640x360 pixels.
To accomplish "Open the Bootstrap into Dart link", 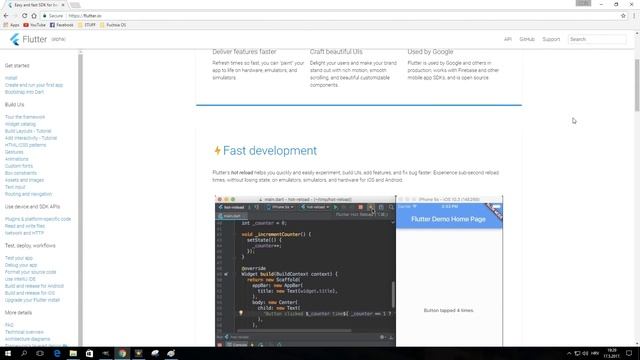I will coord(24,92).
